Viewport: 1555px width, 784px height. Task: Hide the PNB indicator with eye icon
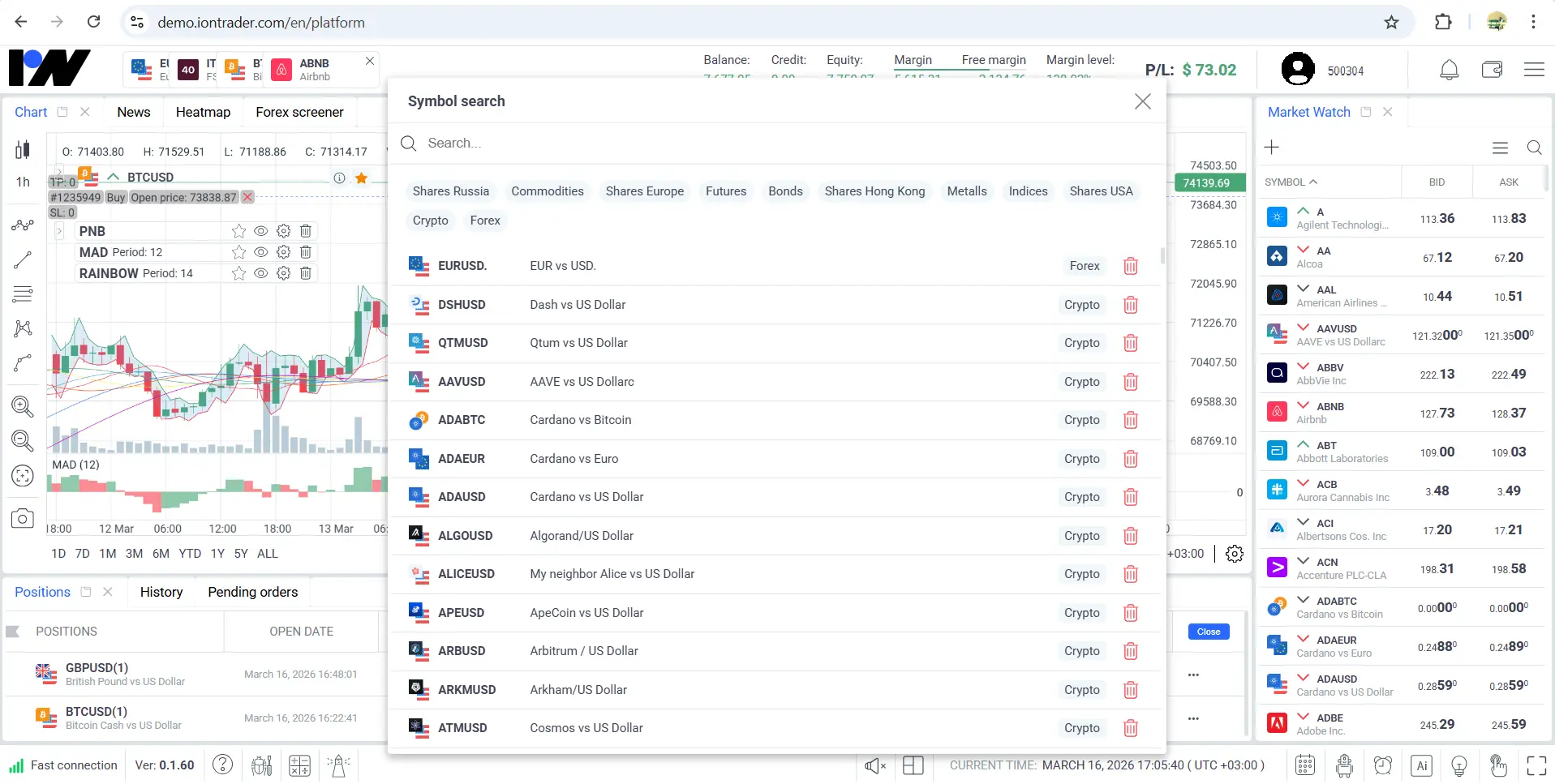260,231
